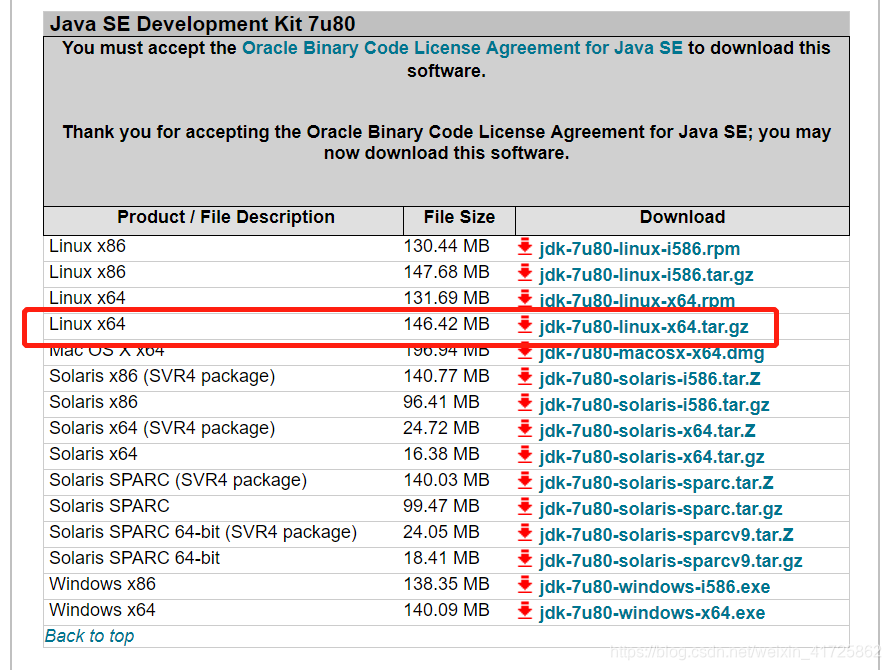Select the Solaris SPARC 64-bit (SVR4 package) description
The image size is (891, 670).
(x=203, y=532)
